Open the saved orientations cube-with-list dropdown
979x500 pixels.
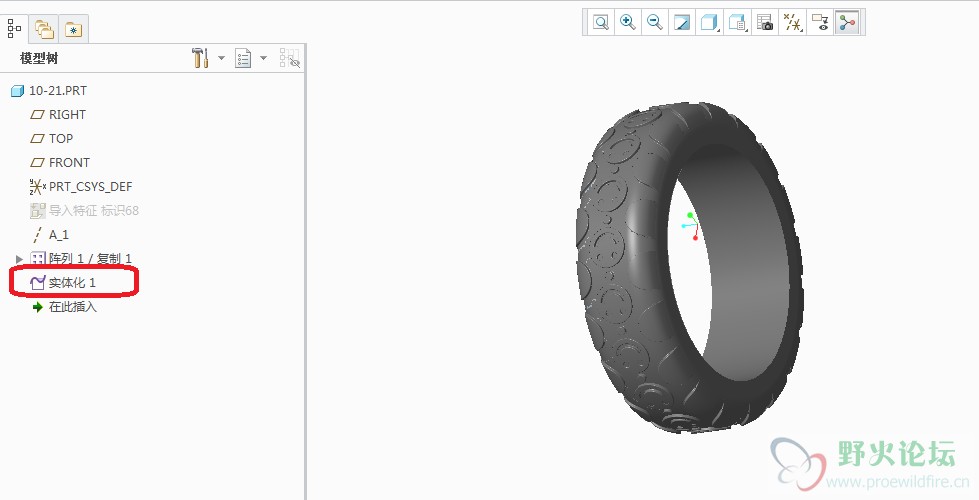pyautogui.click(x=737, y=22)
